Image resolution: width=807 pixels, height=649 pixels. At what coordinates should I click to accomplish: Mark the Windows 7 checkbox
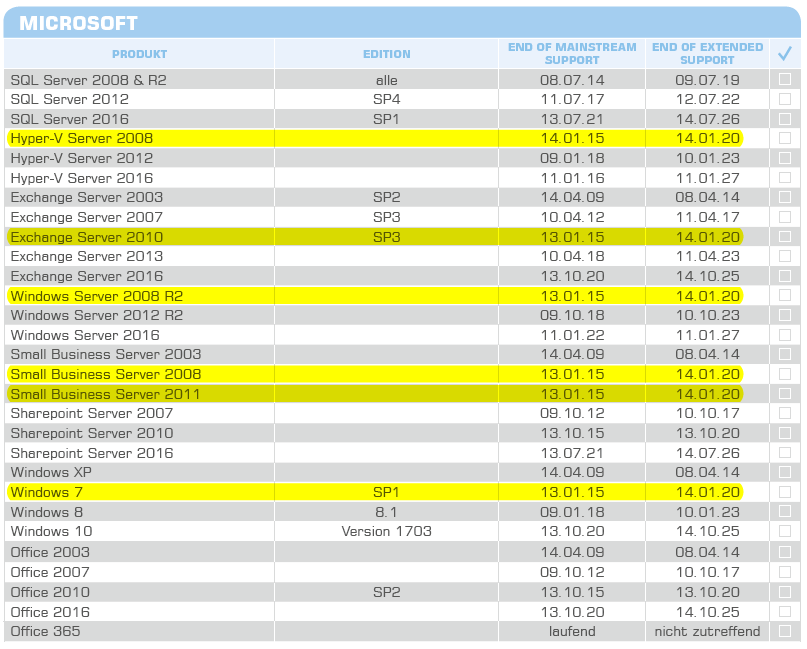[785, 492]
